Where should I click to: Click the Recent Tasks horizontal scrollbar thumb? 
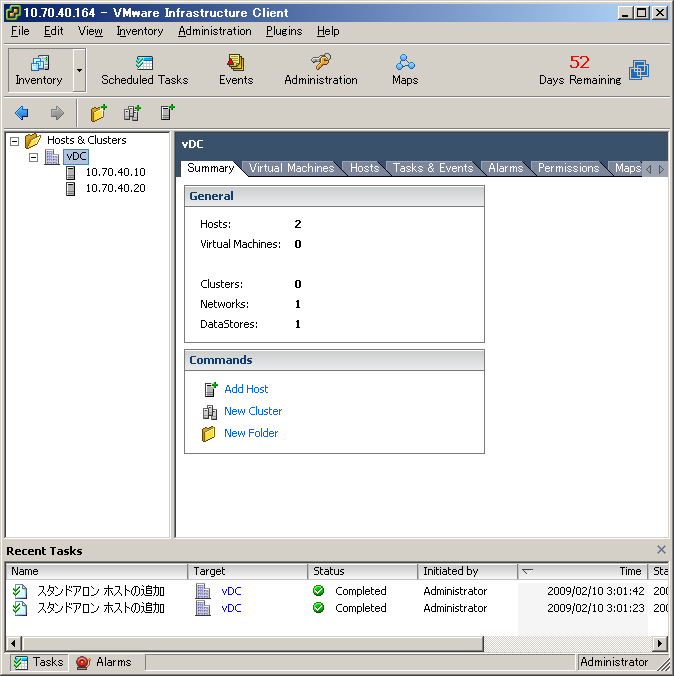click(253, 644)
